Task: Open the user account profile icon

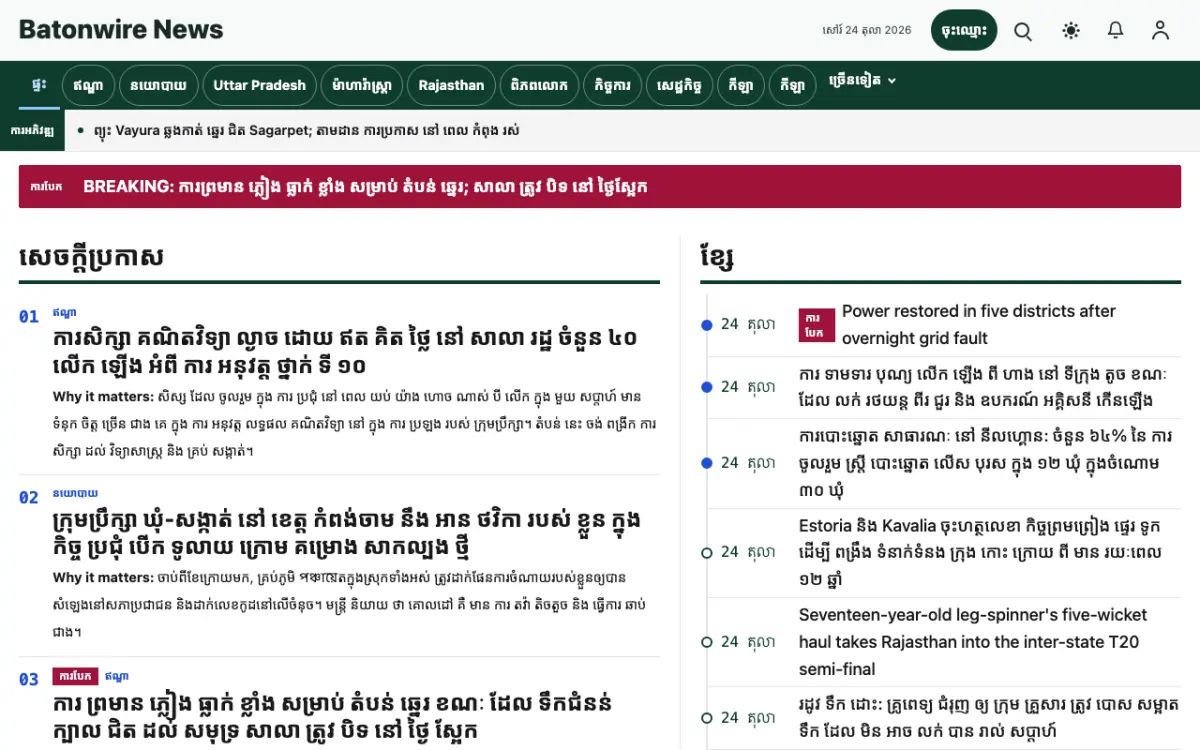Action: [x=1160, y=30]
